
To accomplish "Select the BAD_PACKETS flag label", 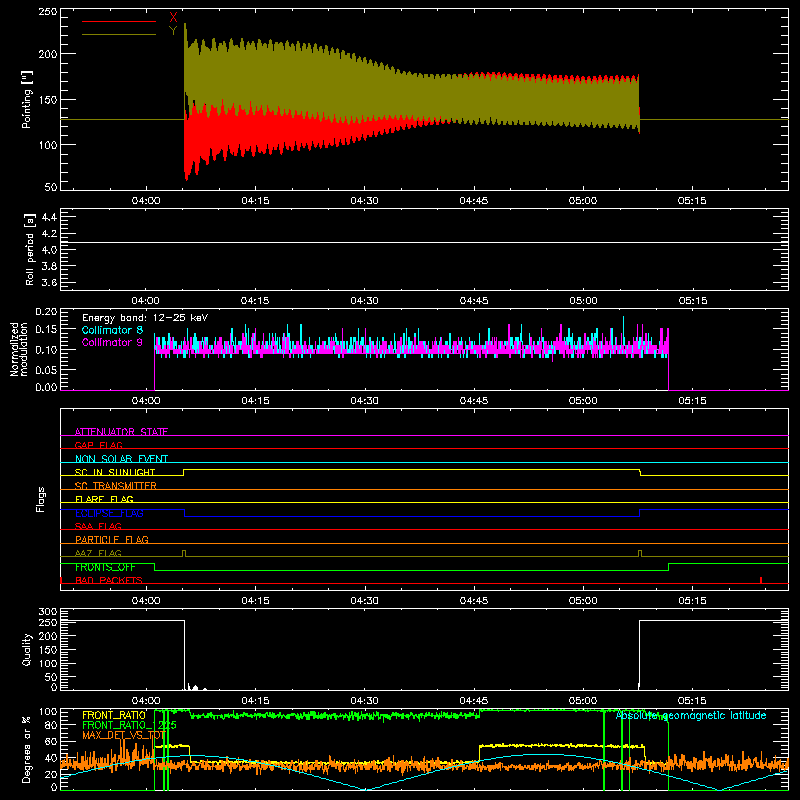I will 109,580.
